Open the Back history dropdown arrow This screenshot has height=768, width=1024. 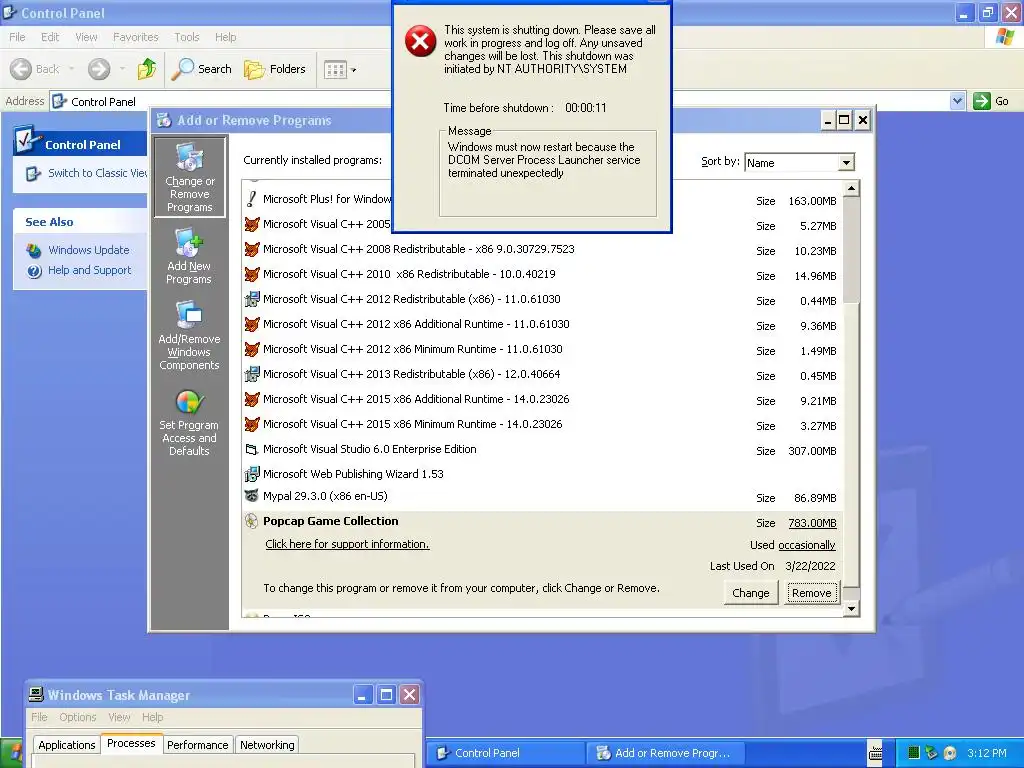(71, 69)
